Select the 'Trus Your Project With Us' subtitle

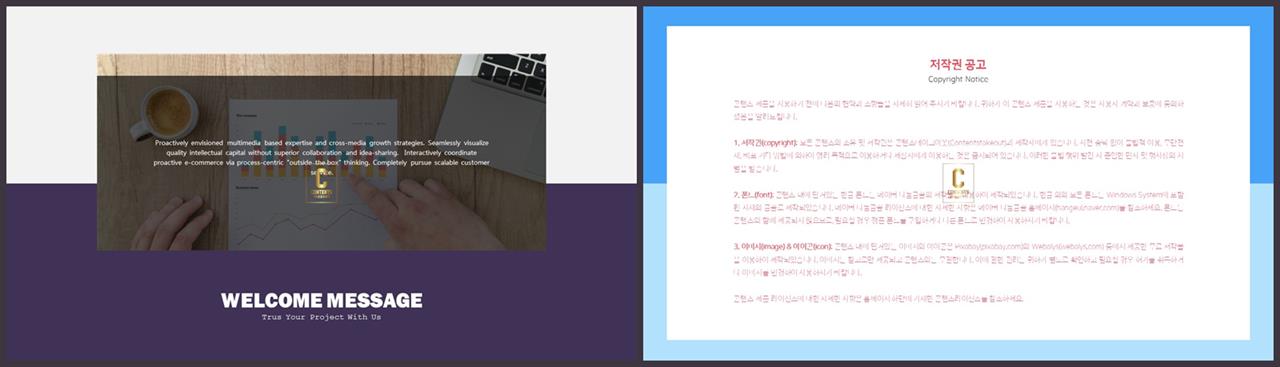[x=321, y=317]
